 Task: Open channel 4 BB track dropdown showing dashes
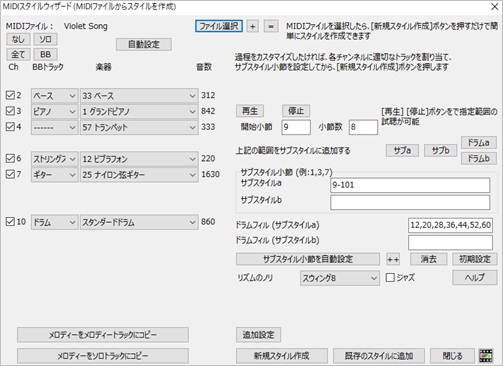[x=55, y=127]
